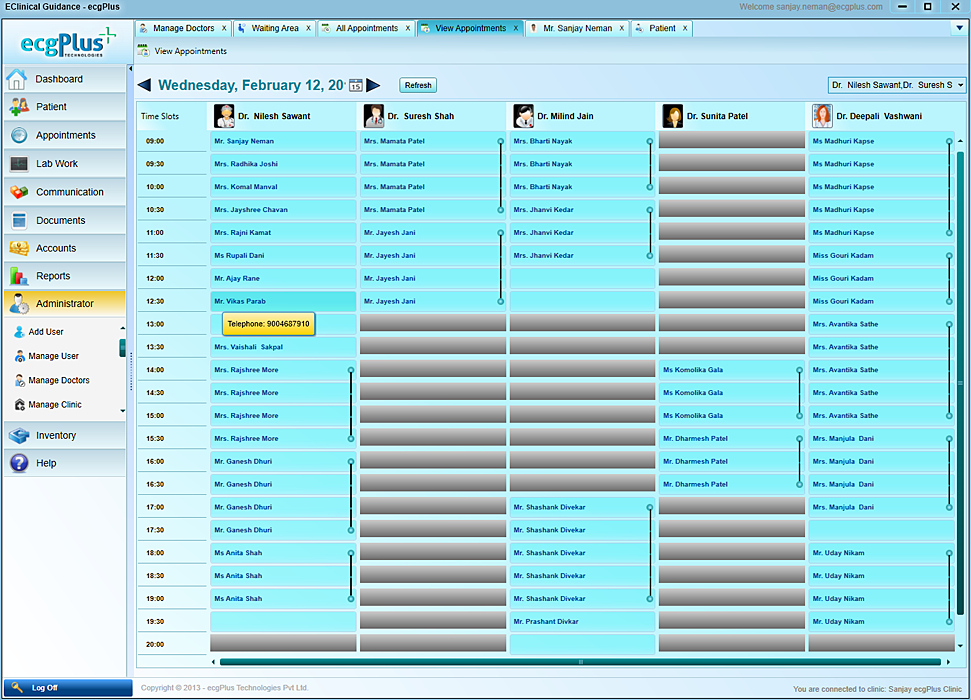This screenshot has width=971, height=700.
Task: Open the Lab Work section
Action: (x=57, y=164)
